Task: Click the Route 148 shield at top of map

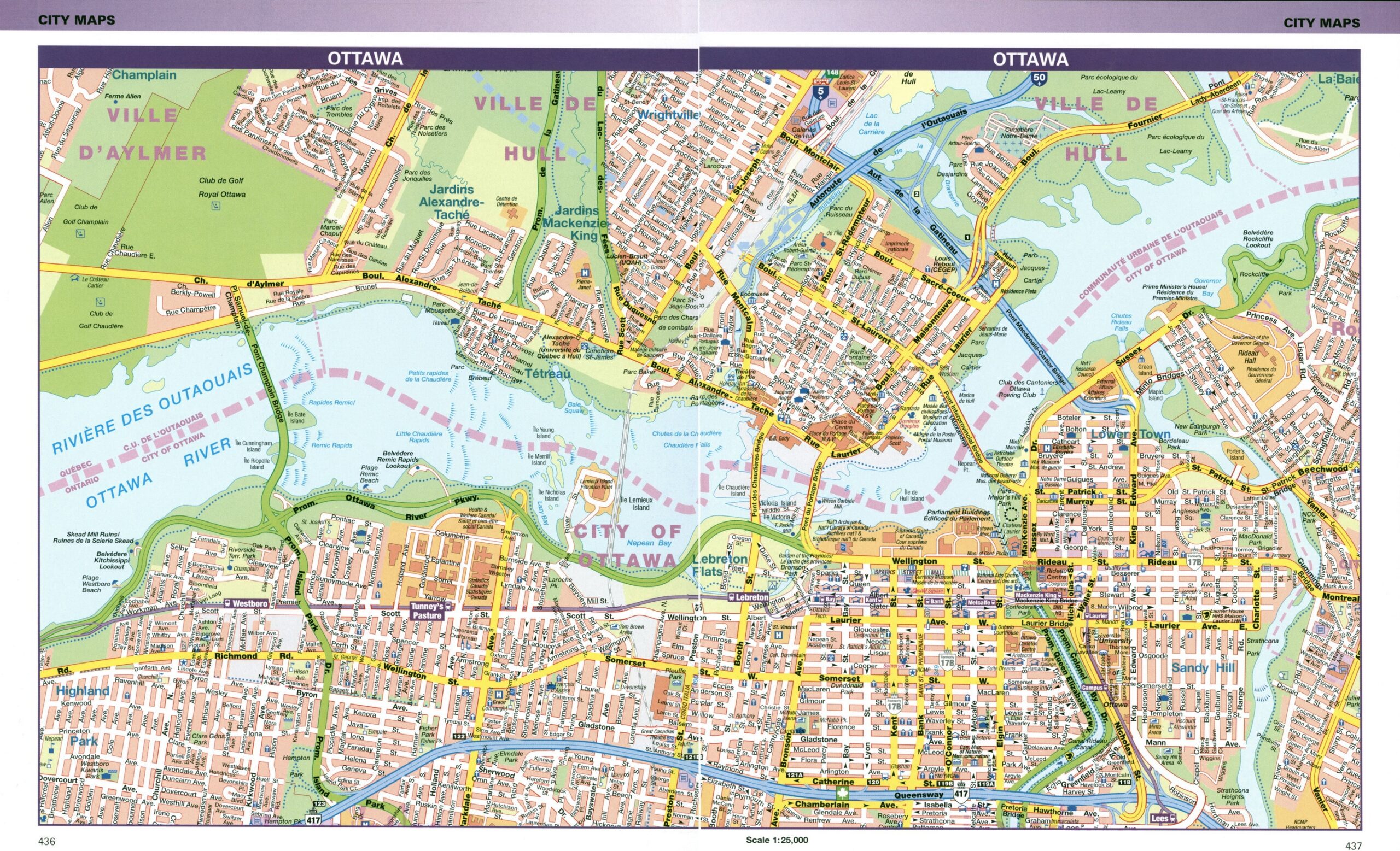Action: click(x=832, y=73)
